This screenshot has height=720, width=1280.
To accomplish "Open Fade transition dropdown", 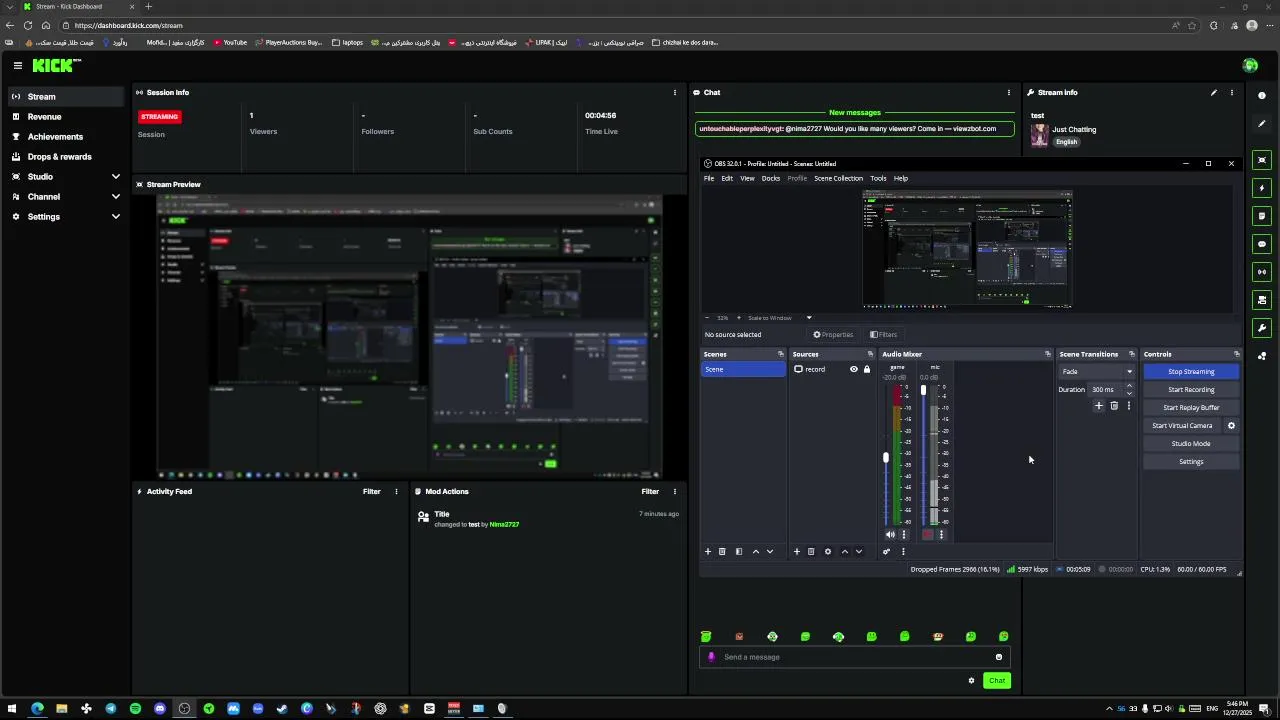I will 1097,372.
